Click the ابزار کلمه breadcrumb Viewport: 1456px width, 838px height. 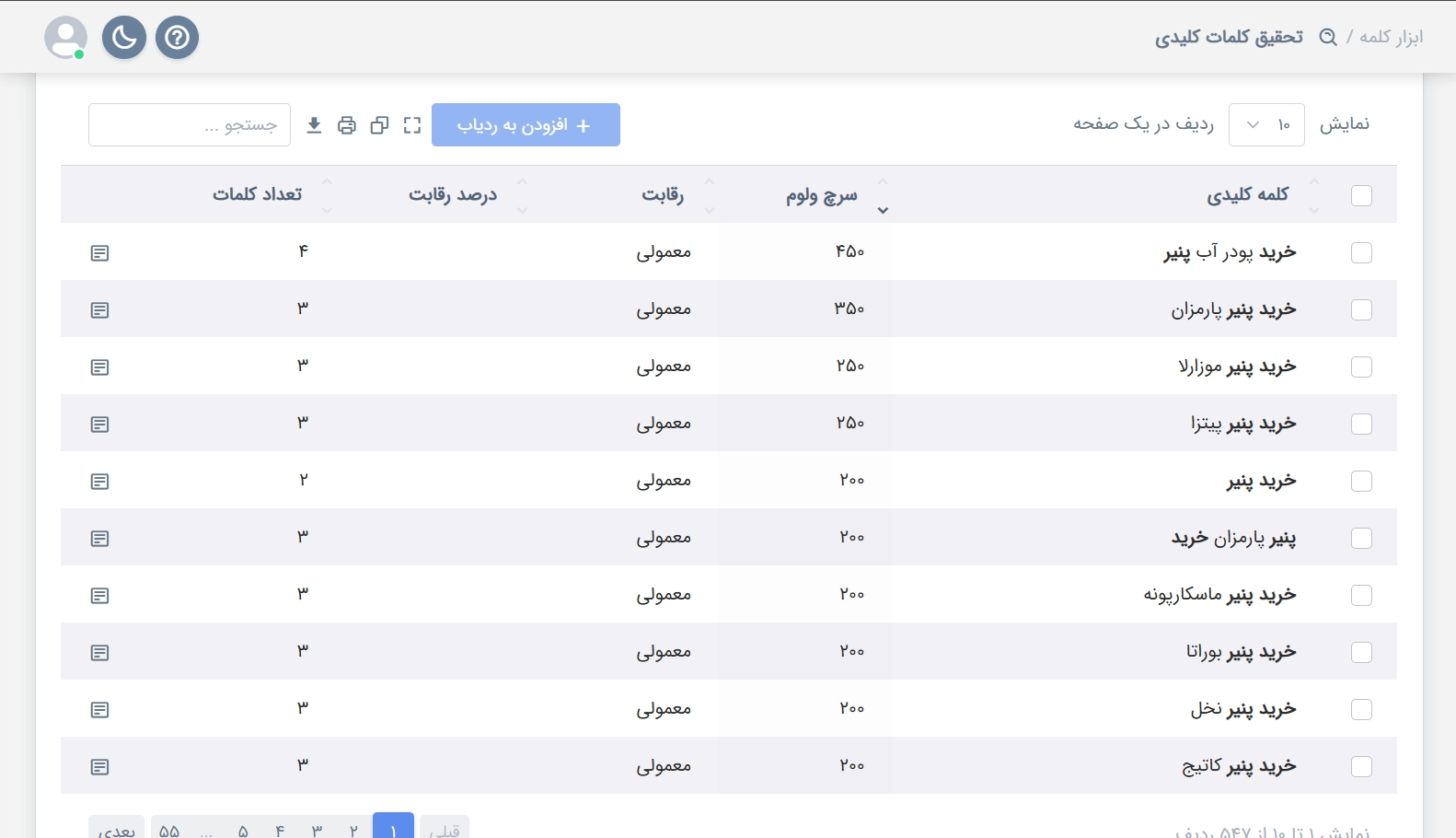coord(1391,37)
